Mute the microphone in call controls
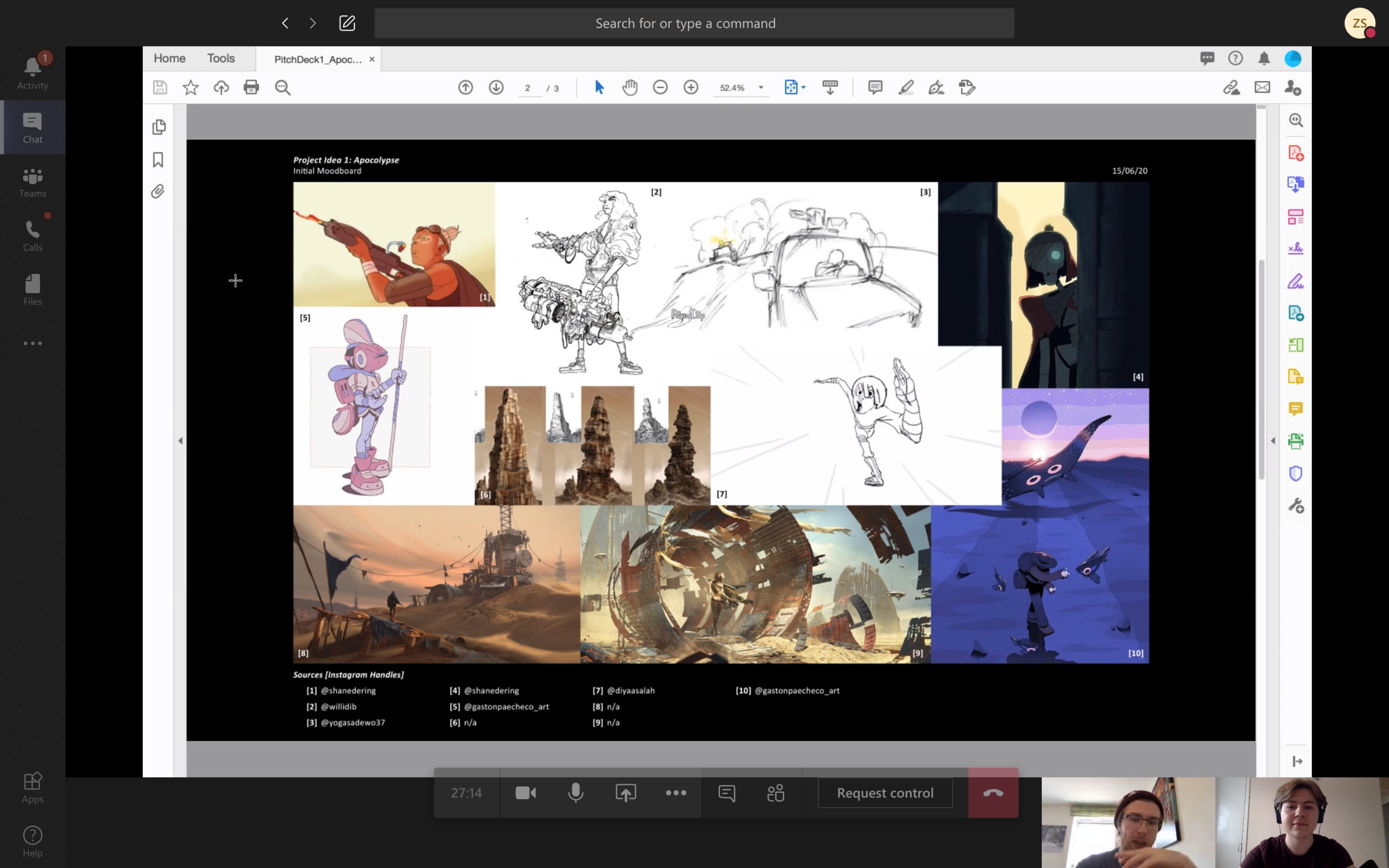 tap(576, 793)
